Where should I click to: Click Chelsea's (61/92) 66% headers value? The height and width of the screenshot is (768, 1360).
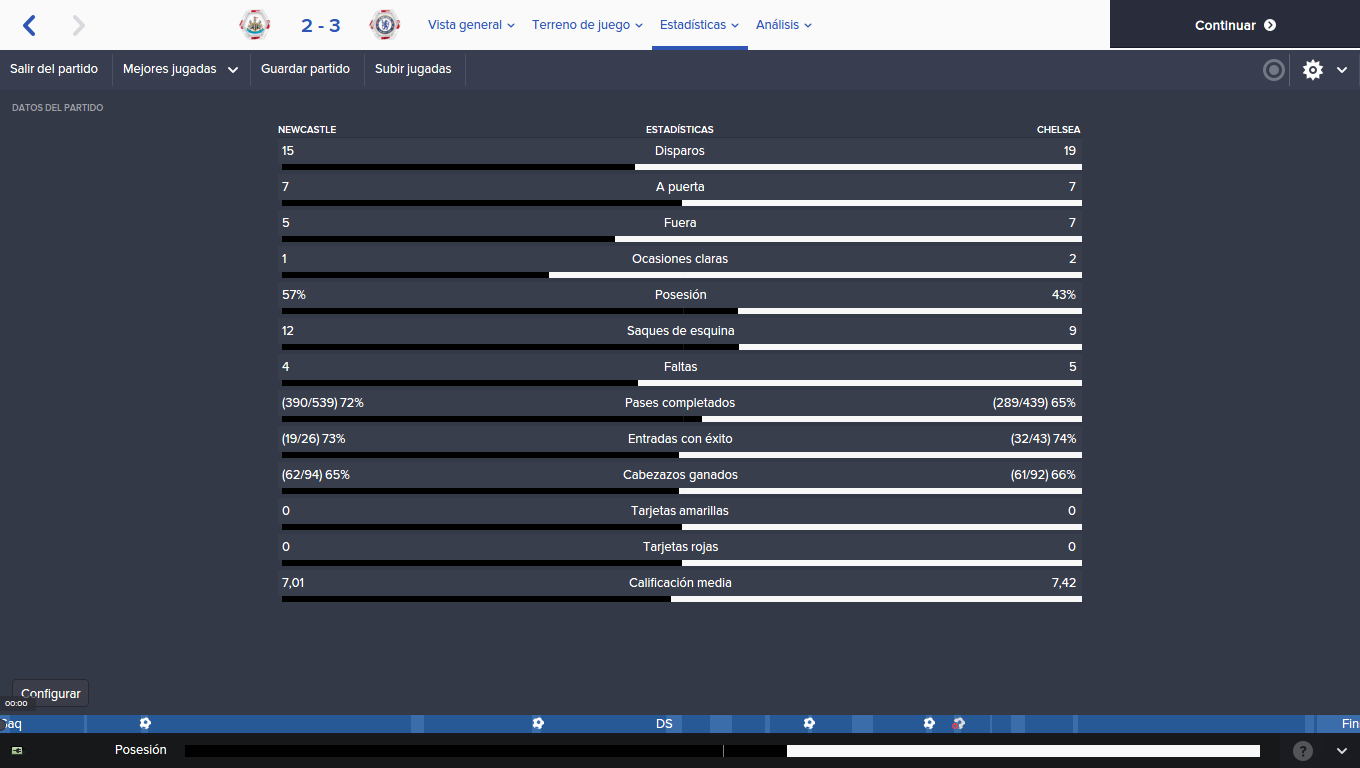point(1044,475)
